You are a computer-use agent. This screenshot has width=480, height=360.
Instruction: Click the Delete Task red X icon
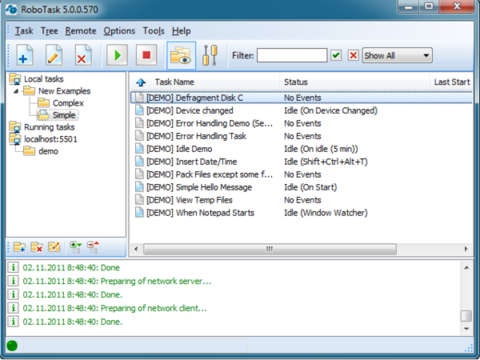point(83,55)
